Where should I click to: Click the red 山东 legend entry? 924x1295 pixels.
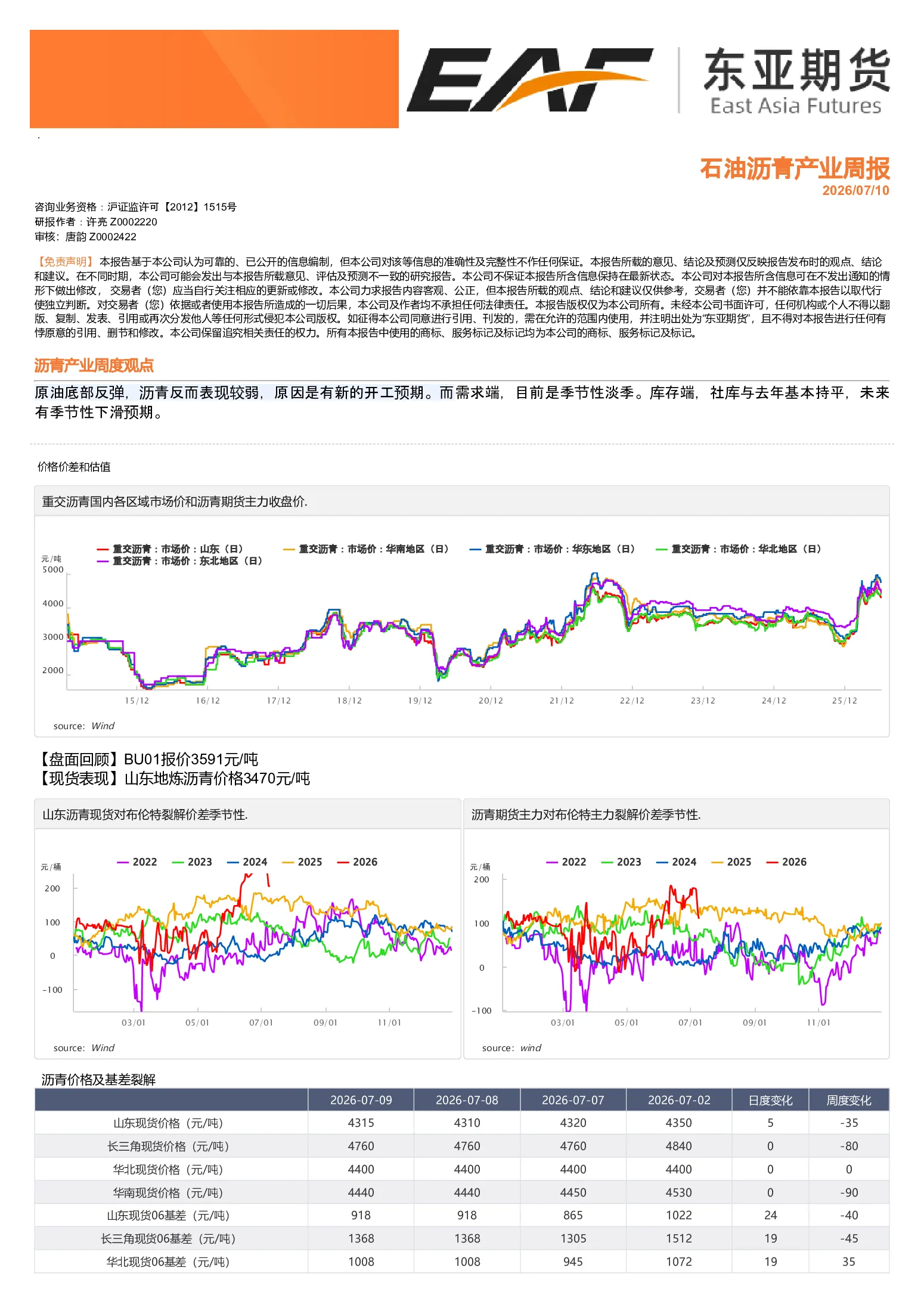coord(170,549)
